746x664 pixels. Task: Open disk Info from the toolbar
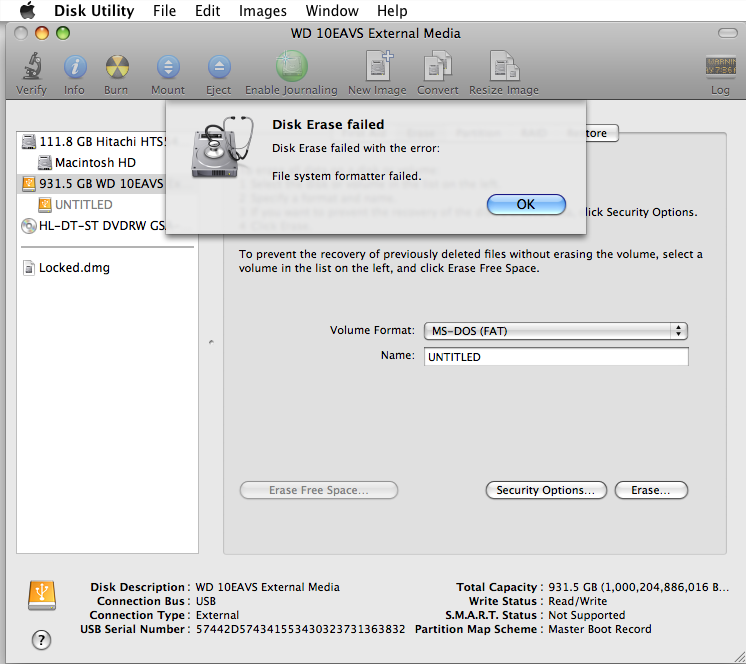pyautogui.click(x=75, y=67)
